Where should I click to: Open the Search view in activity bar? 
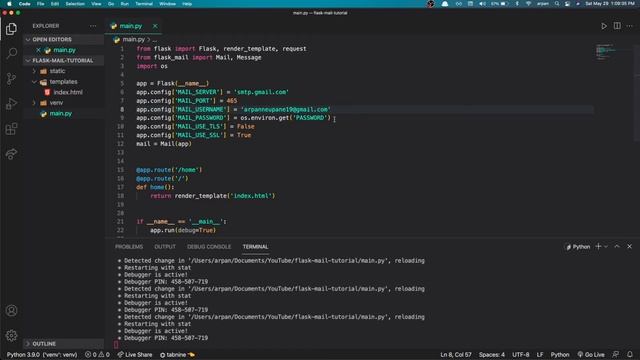pyautogui.click(x=11, y=53)
